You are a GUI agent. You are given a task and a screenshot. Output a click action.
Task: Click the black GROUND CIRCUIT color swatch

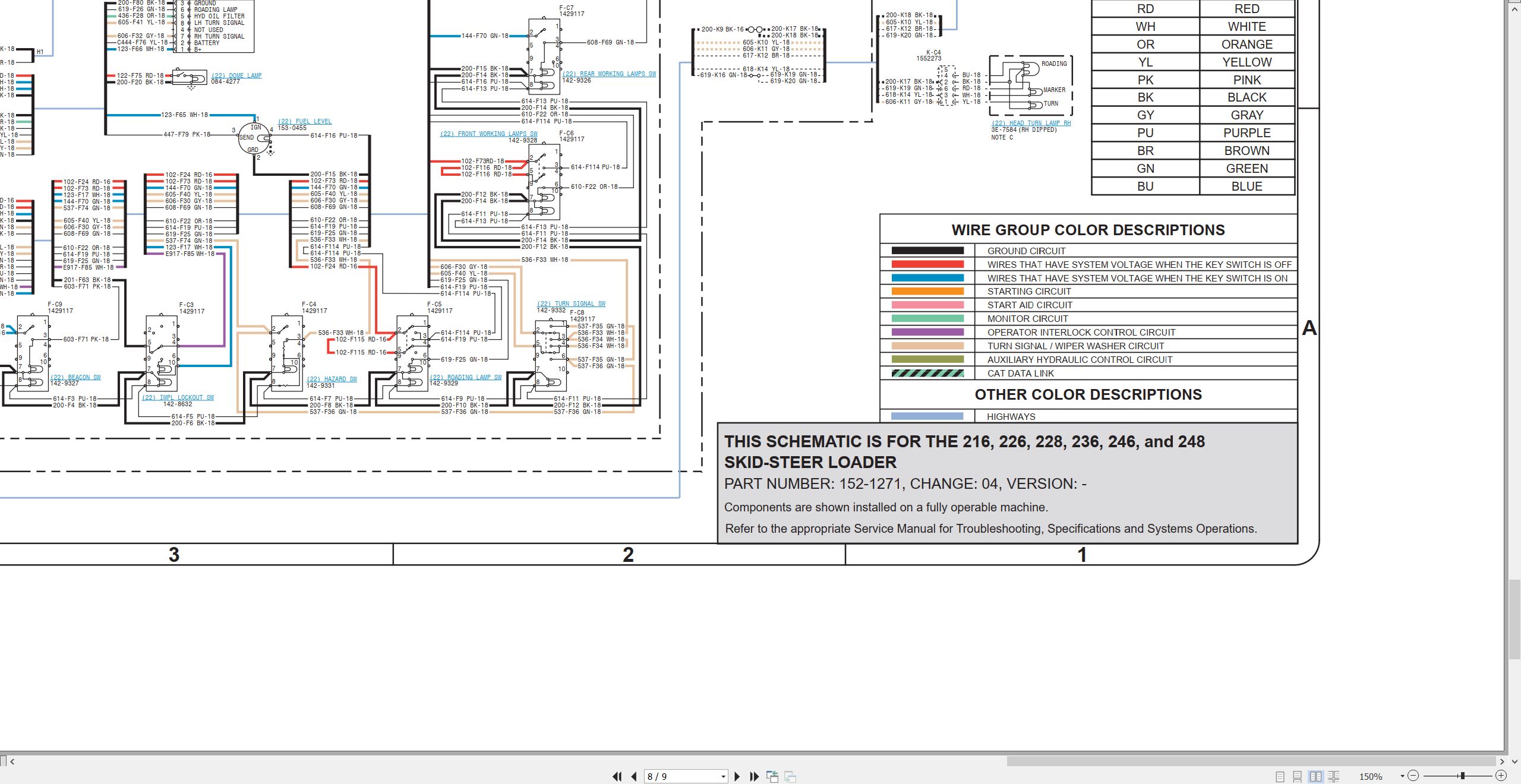pos(927,251)
